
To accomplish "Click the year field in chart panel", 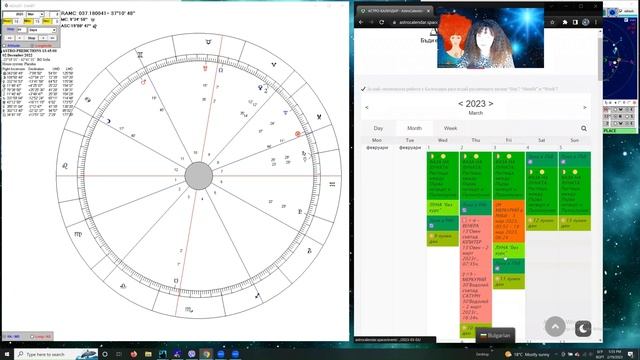I will [14, 14].
